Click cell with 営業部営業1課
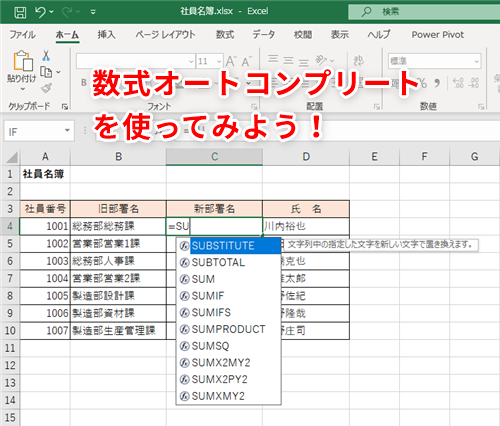 pos(118,244)
